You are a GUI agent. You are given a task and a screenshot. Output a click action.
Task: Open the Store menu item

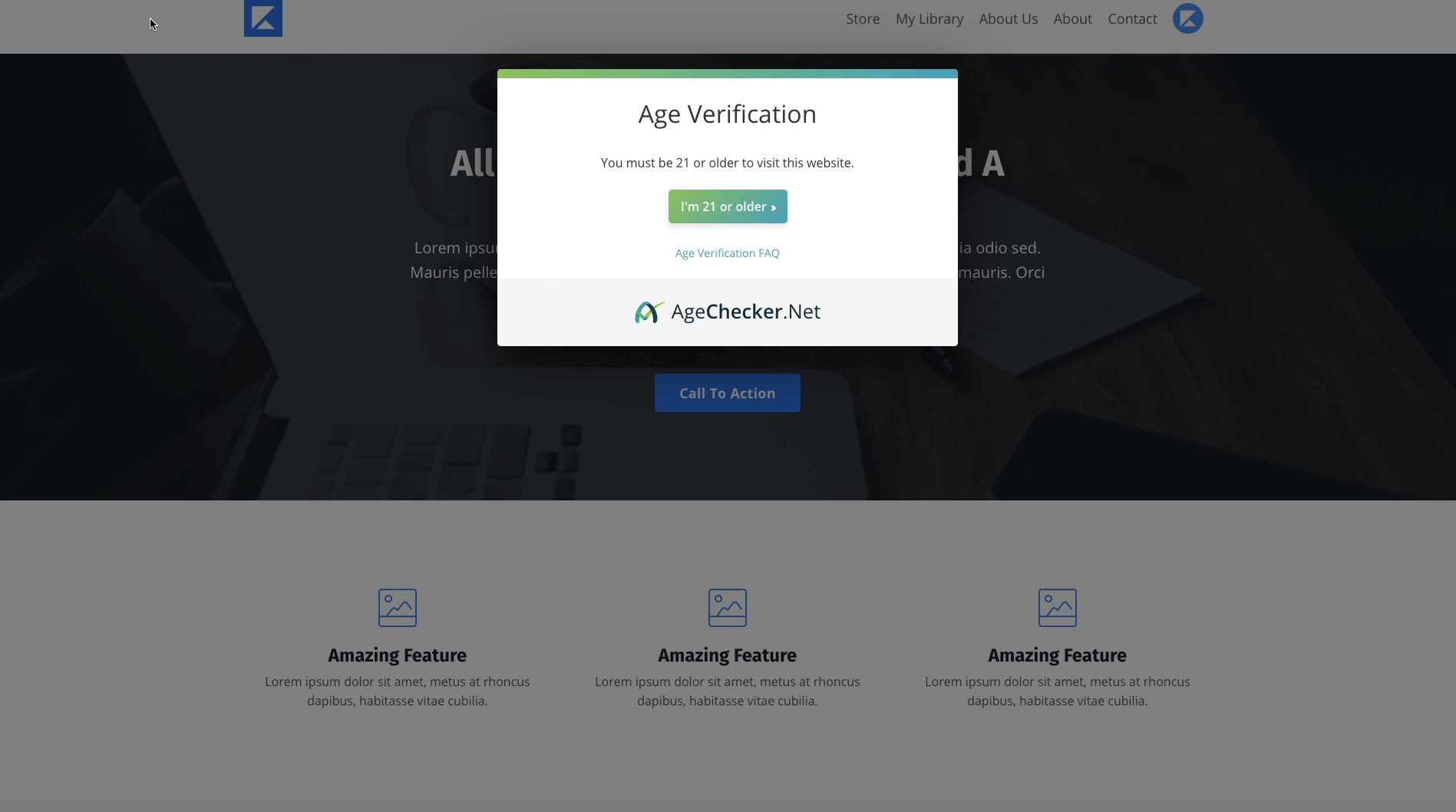click(x=863, y=19)
